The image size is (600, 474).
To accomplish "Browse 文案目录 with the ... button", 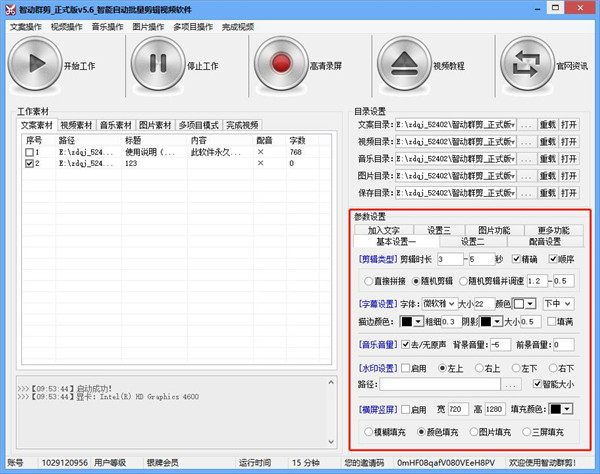I will point(526,125).
